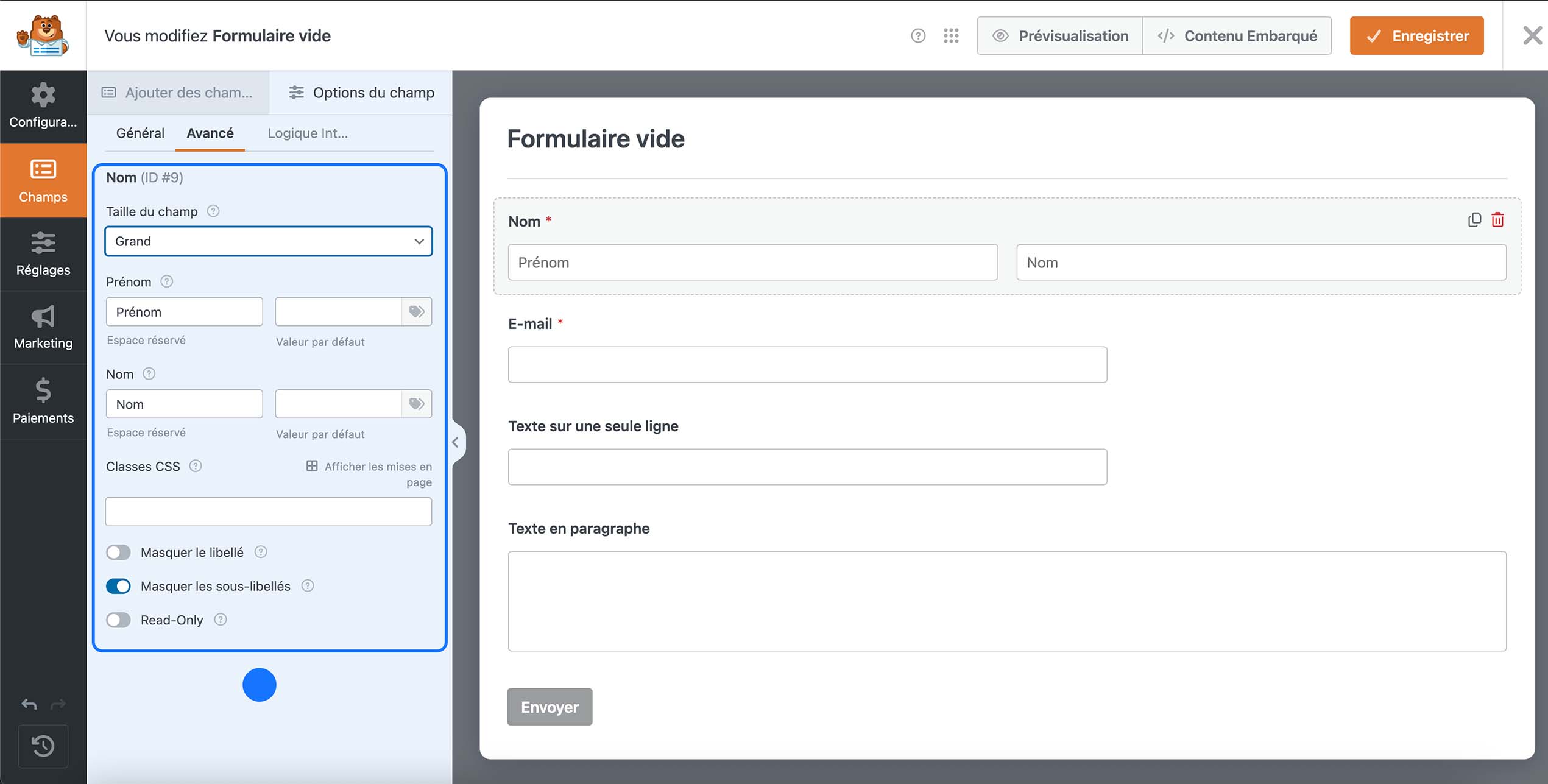
Task: Enable the Masquer le libellé toggle
Action: [x=118, y=552]
